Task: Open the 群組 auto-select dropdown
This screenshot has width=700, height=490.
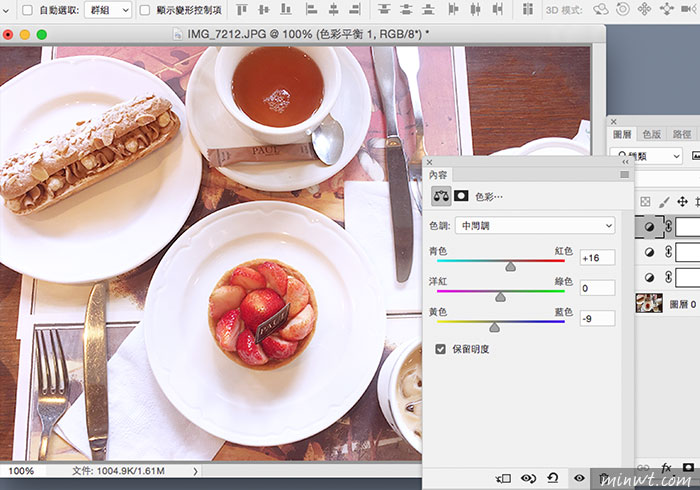Action: pos(107,10)
